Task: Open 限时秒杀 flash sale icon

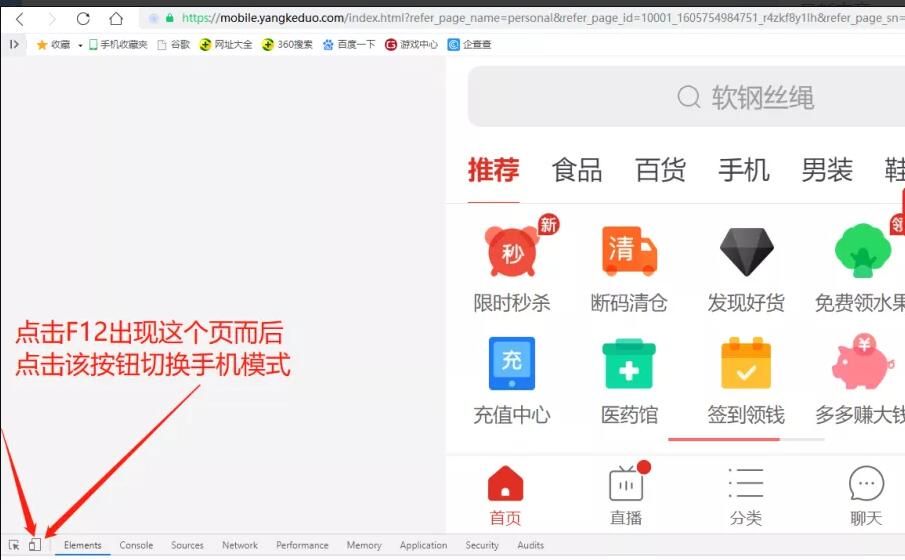Action: (x=512, y=251)
